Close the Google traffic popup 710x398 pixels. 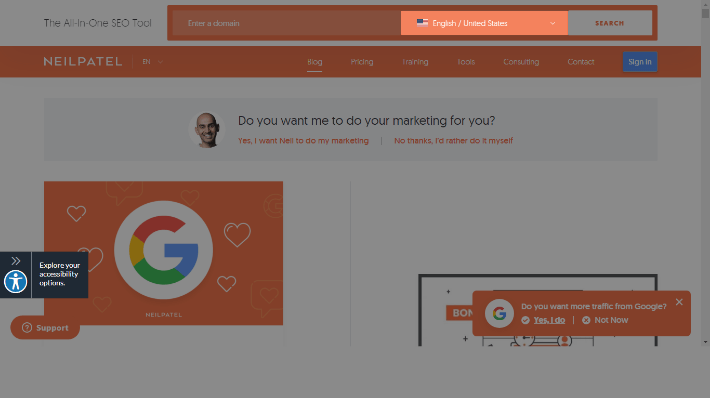(679, 302)
